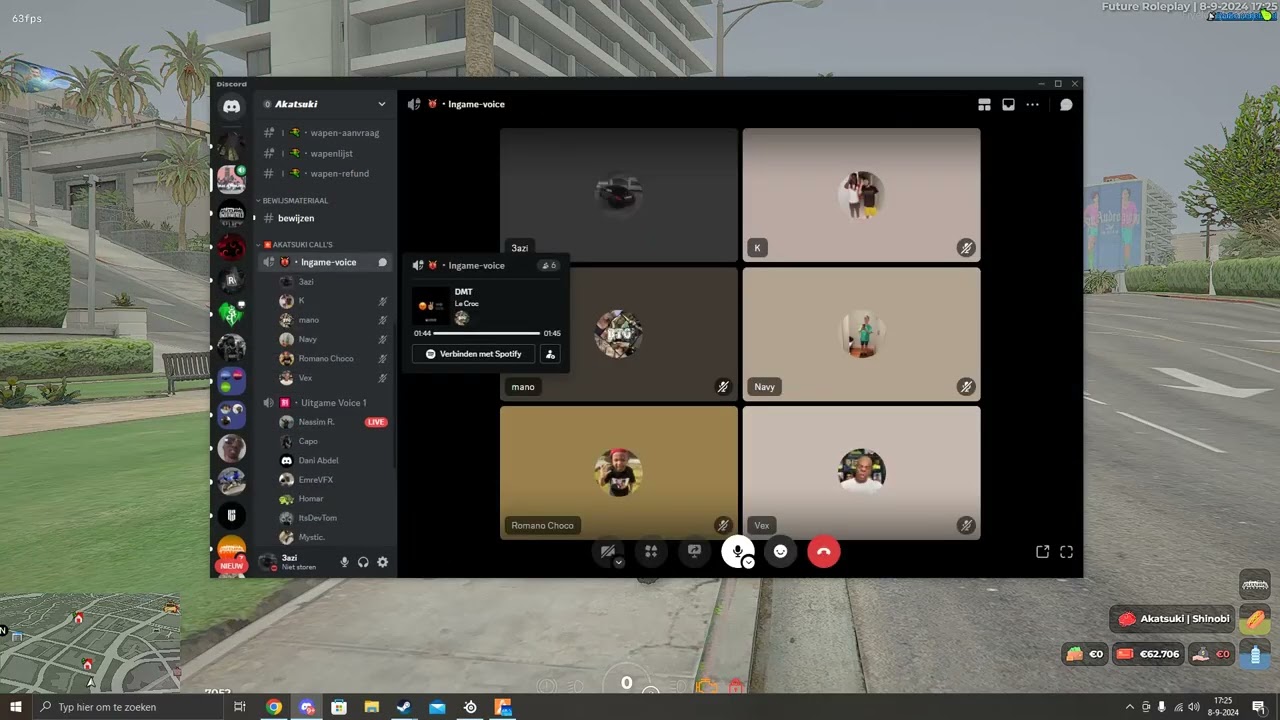Disconnect from call red button

tap(824, 551)
